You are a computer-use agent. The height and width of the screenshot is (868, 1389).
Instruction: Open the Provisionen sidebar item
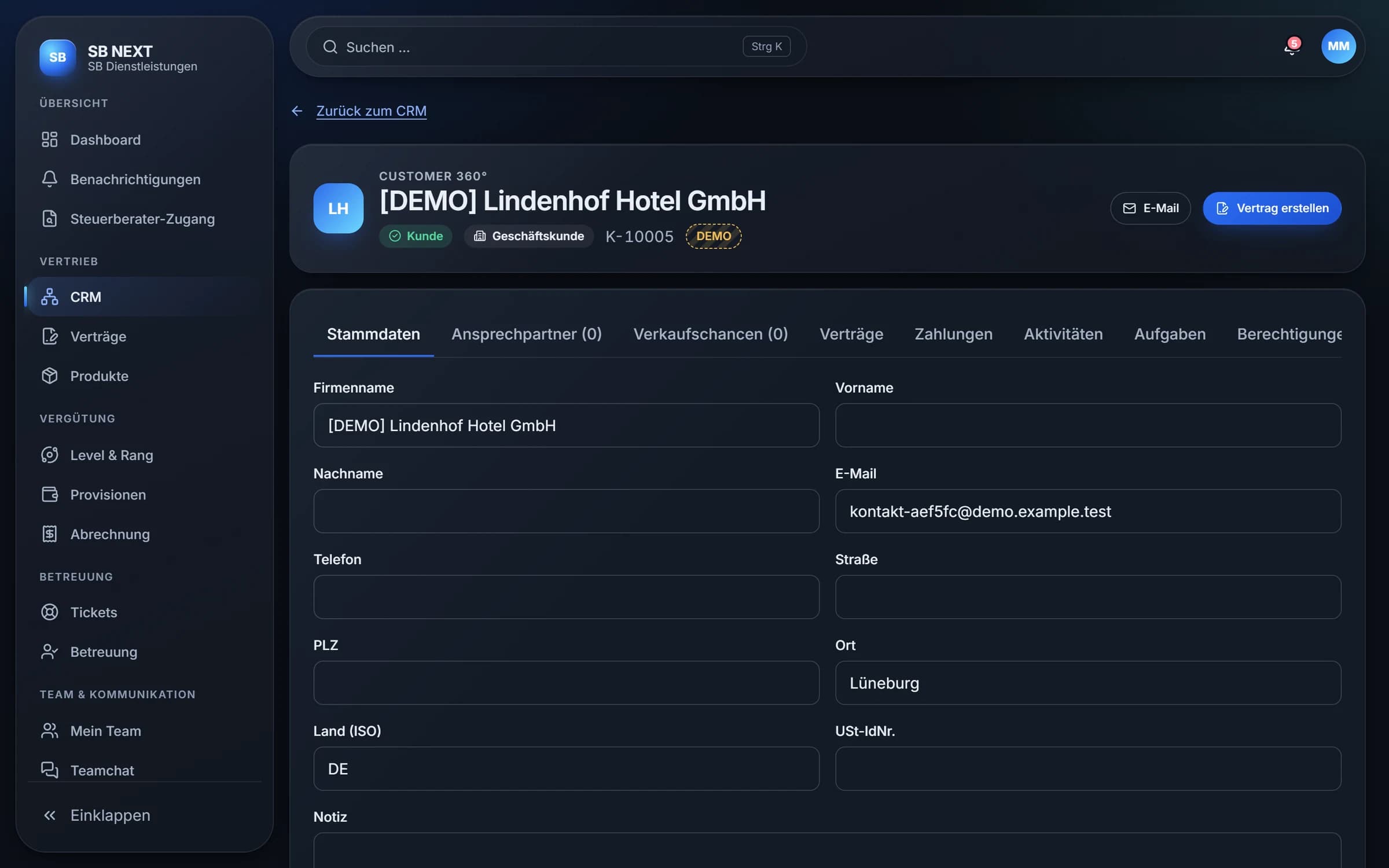coord(144,494)
